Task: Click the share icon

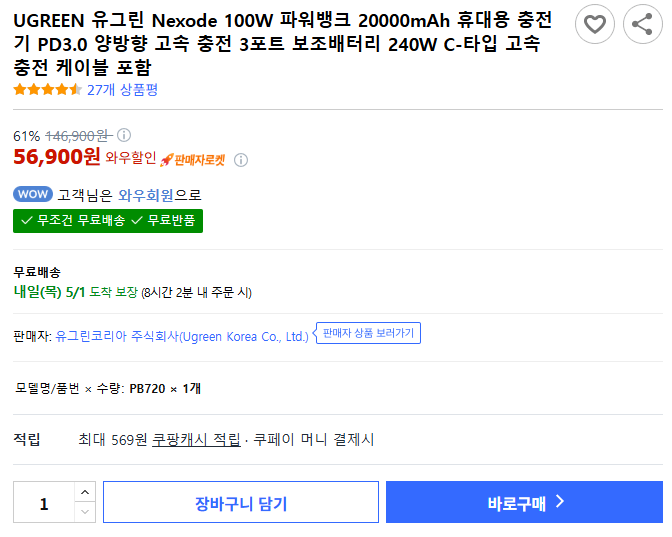Action: click(x=642, y=24)
